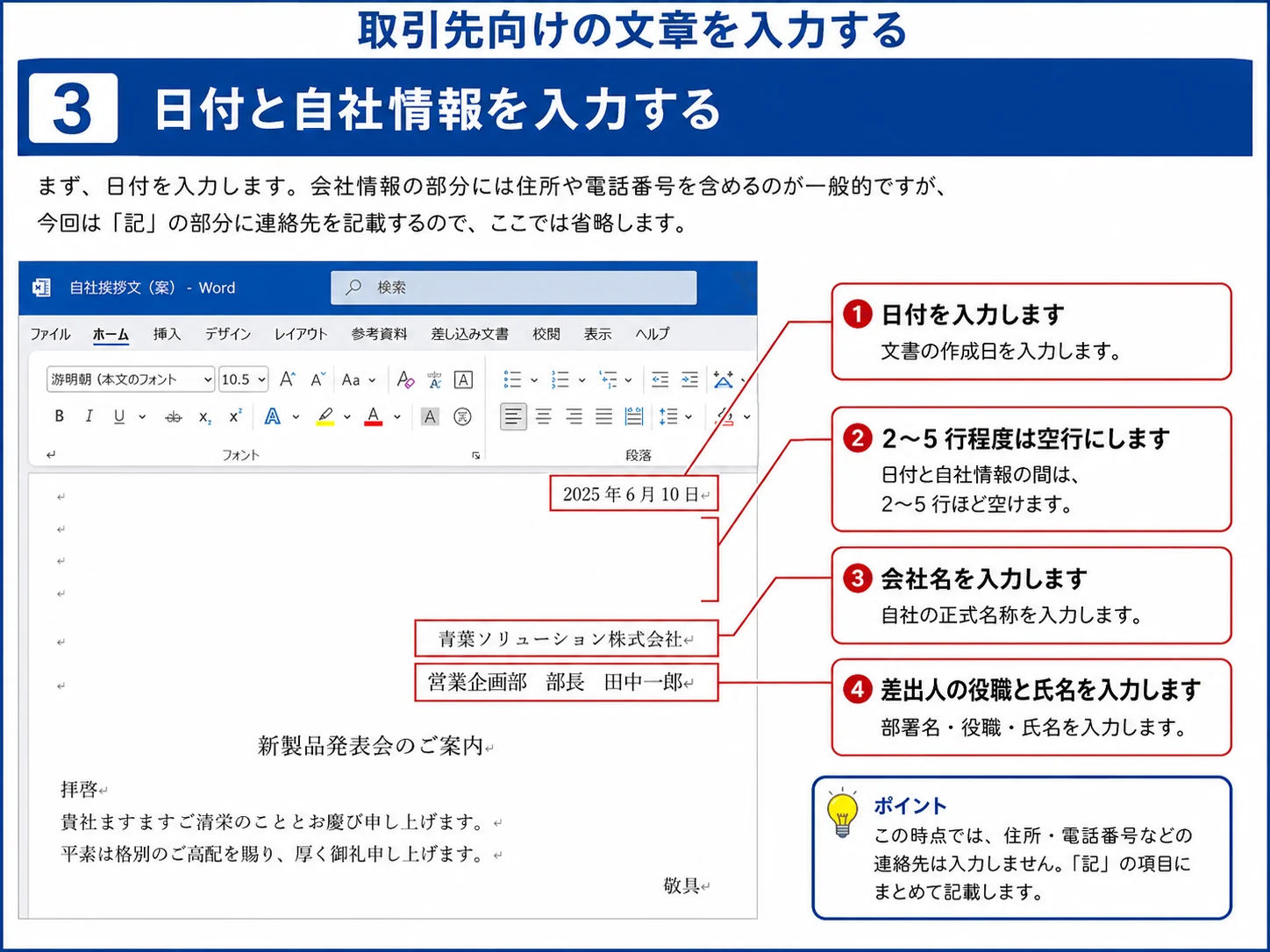Image resolution: width=1270 pixels, height=952 pixels.
Task: Click Numbering list icon
Action: [560, 380]
